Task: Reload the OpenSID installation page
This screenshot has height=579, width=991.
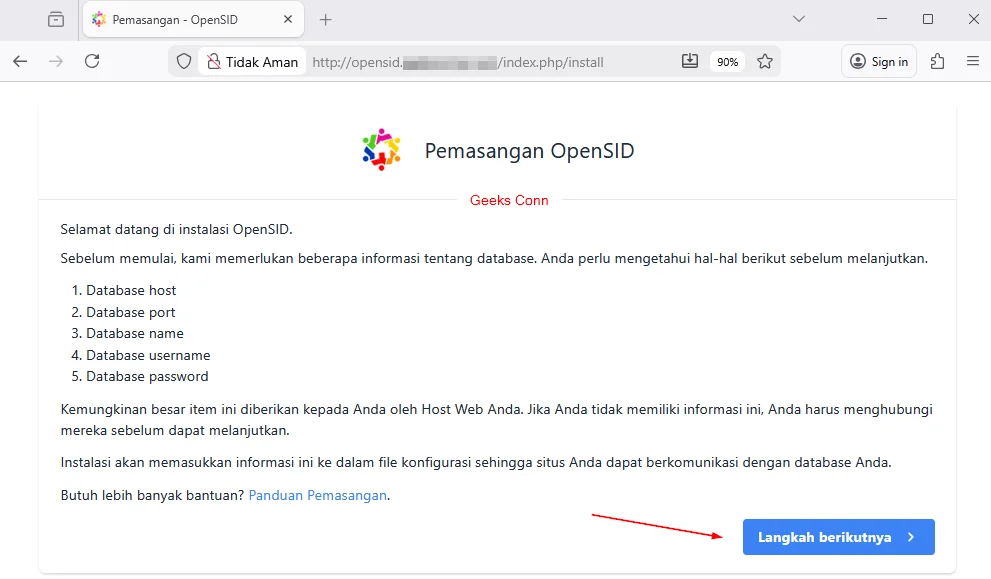Action: click(x=92, y=61)
